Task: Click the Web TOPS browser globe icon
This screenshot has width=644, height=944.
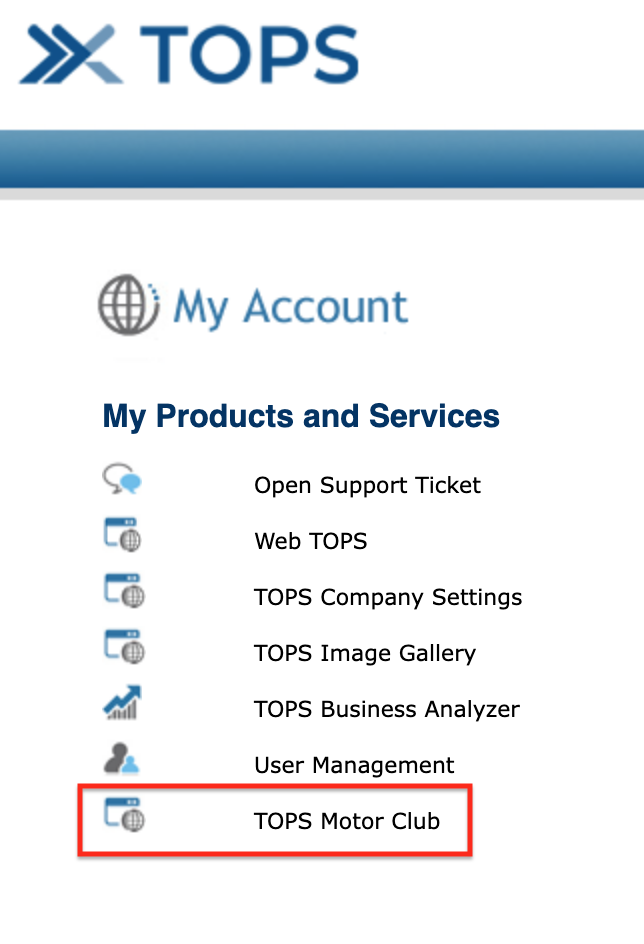Action: (123, 534)
